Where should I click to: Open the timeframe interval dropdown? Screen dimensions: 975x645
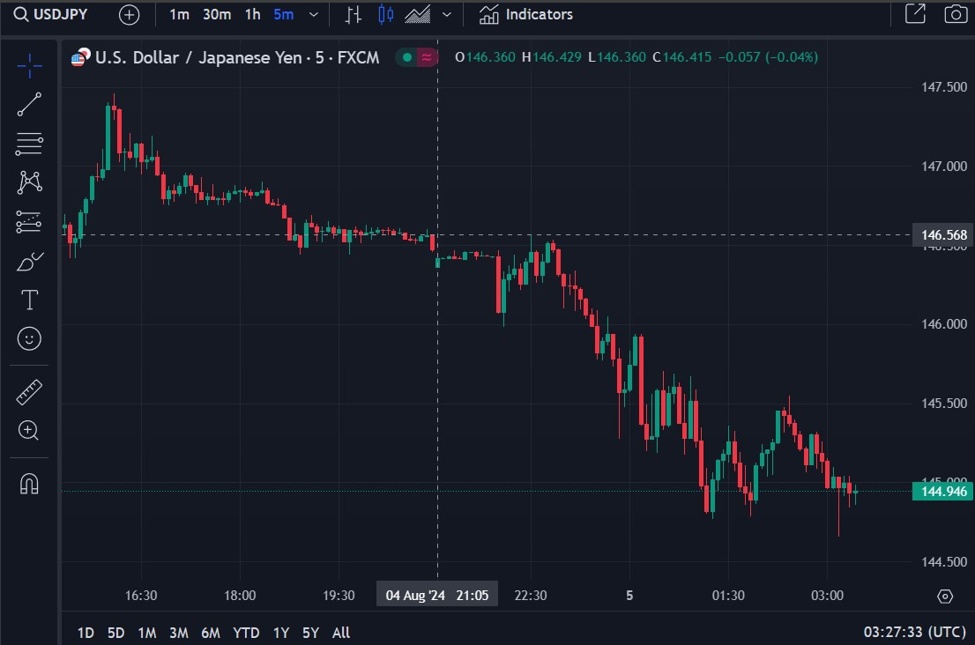pyautogui.click(x=313, y=14)
